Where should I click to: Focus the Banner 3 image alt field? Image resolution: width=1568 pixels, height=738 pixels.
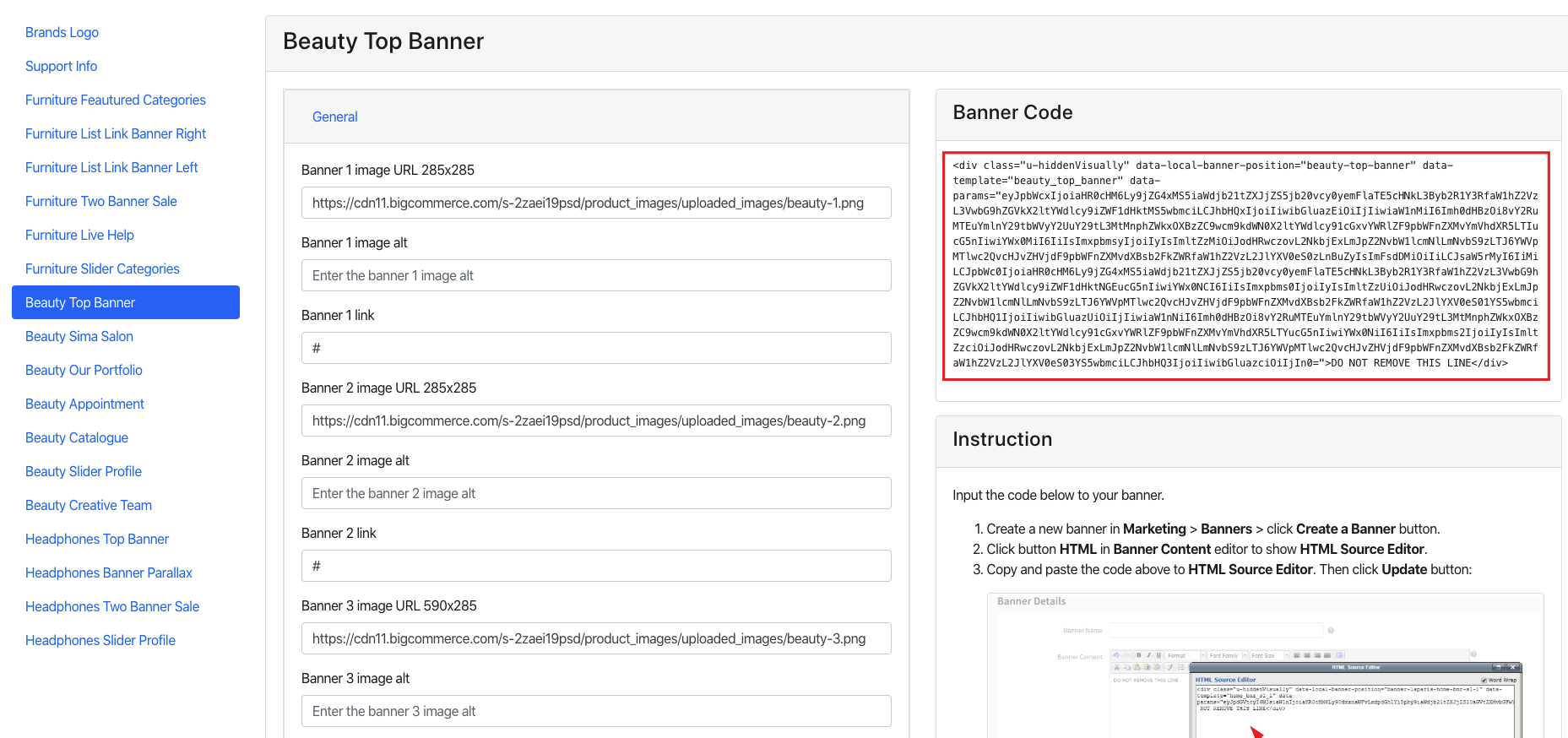[596, 711]
